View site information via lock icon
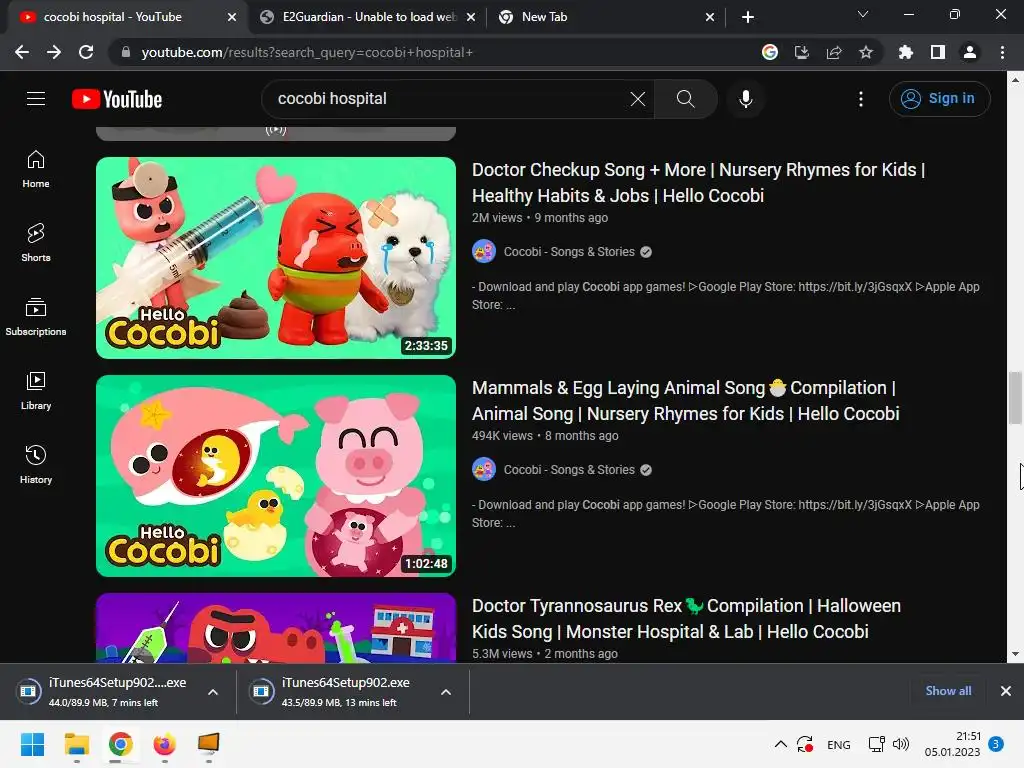Viewport: 1024px width, 768px height. 126,52
